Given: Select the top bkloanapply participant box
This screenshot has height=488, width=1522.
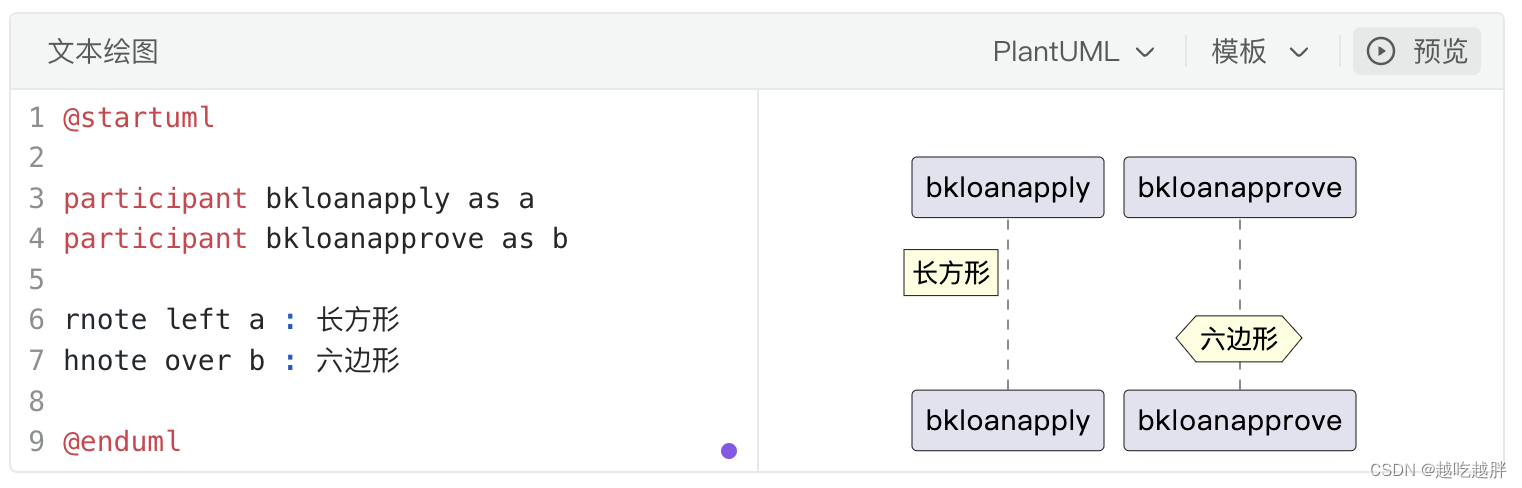Looking at the screenshot, I should coord(1007,187).
